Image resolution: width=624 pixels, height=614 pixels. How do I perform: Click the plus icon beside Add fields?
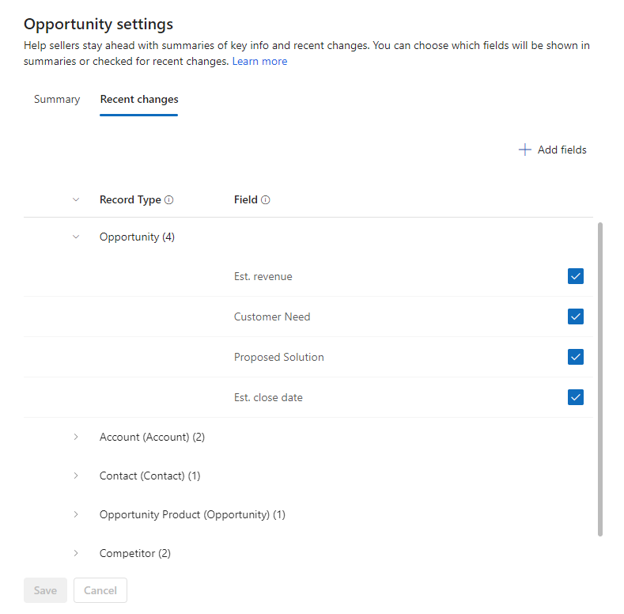tap(525, 150)
